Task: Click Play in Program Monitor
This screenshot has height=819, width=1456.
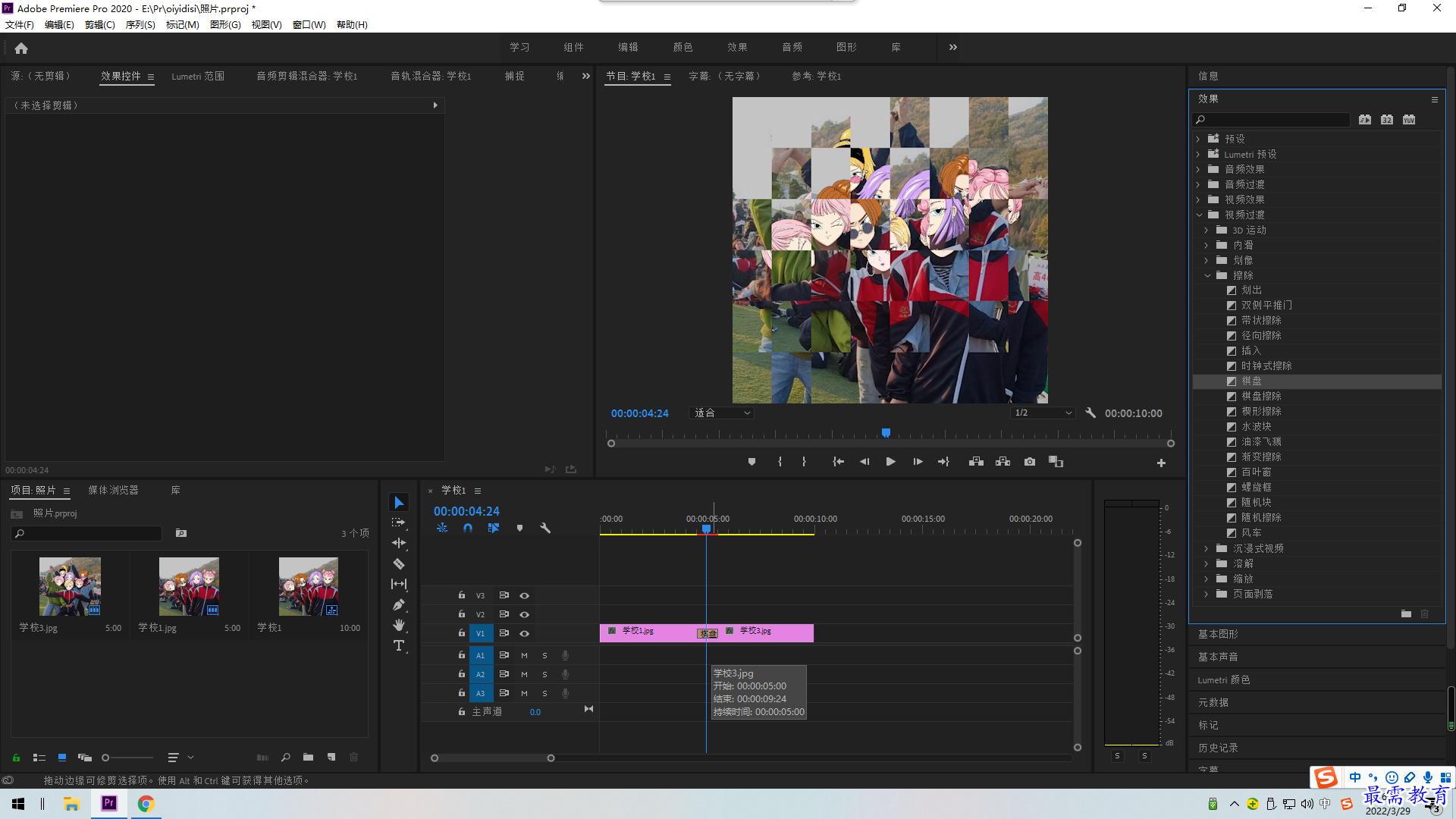Action: (891, 462)
